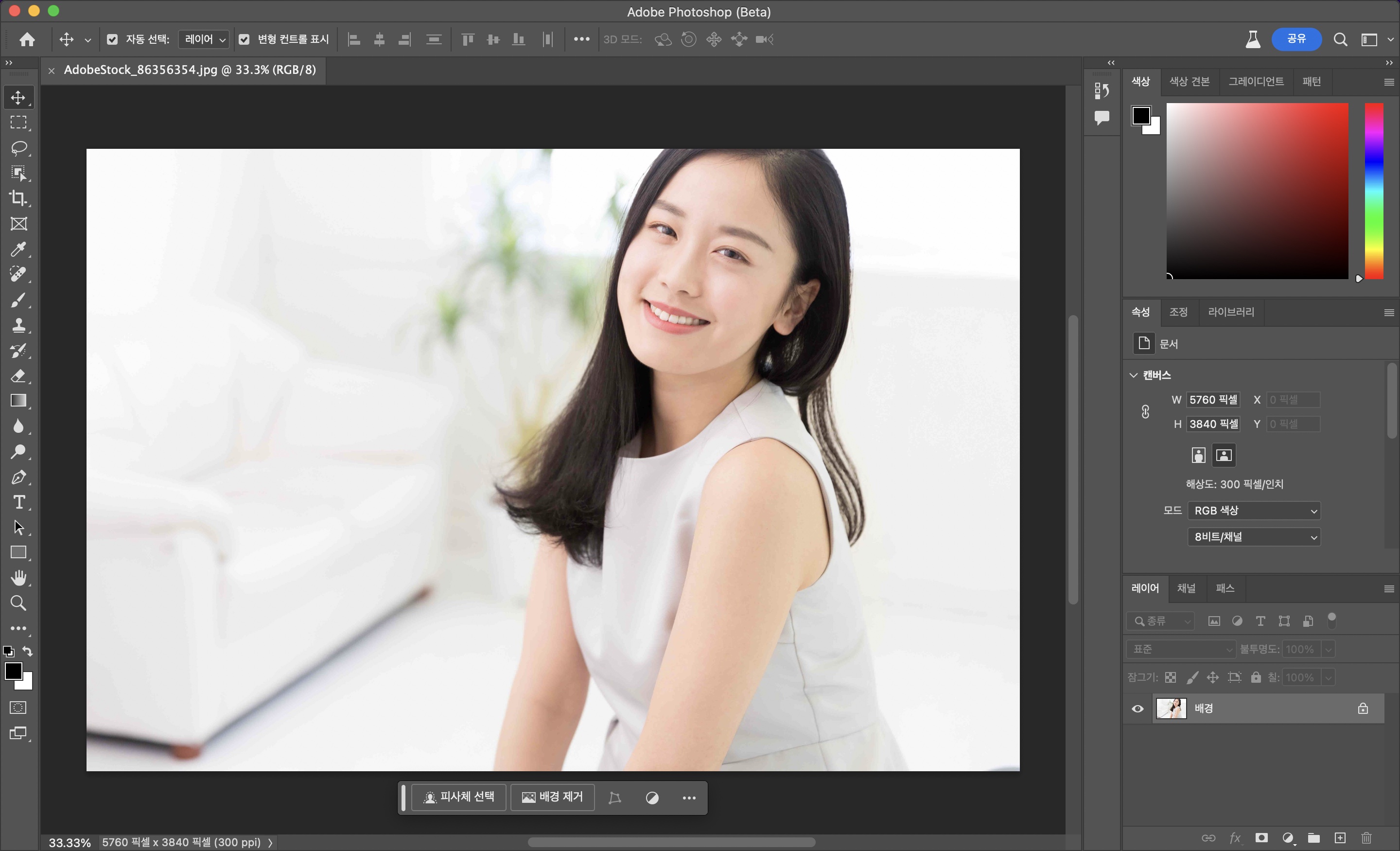Select the Horizontal Type tool
The width and height of the screenshot is (1400, 851).
[19, 502]
